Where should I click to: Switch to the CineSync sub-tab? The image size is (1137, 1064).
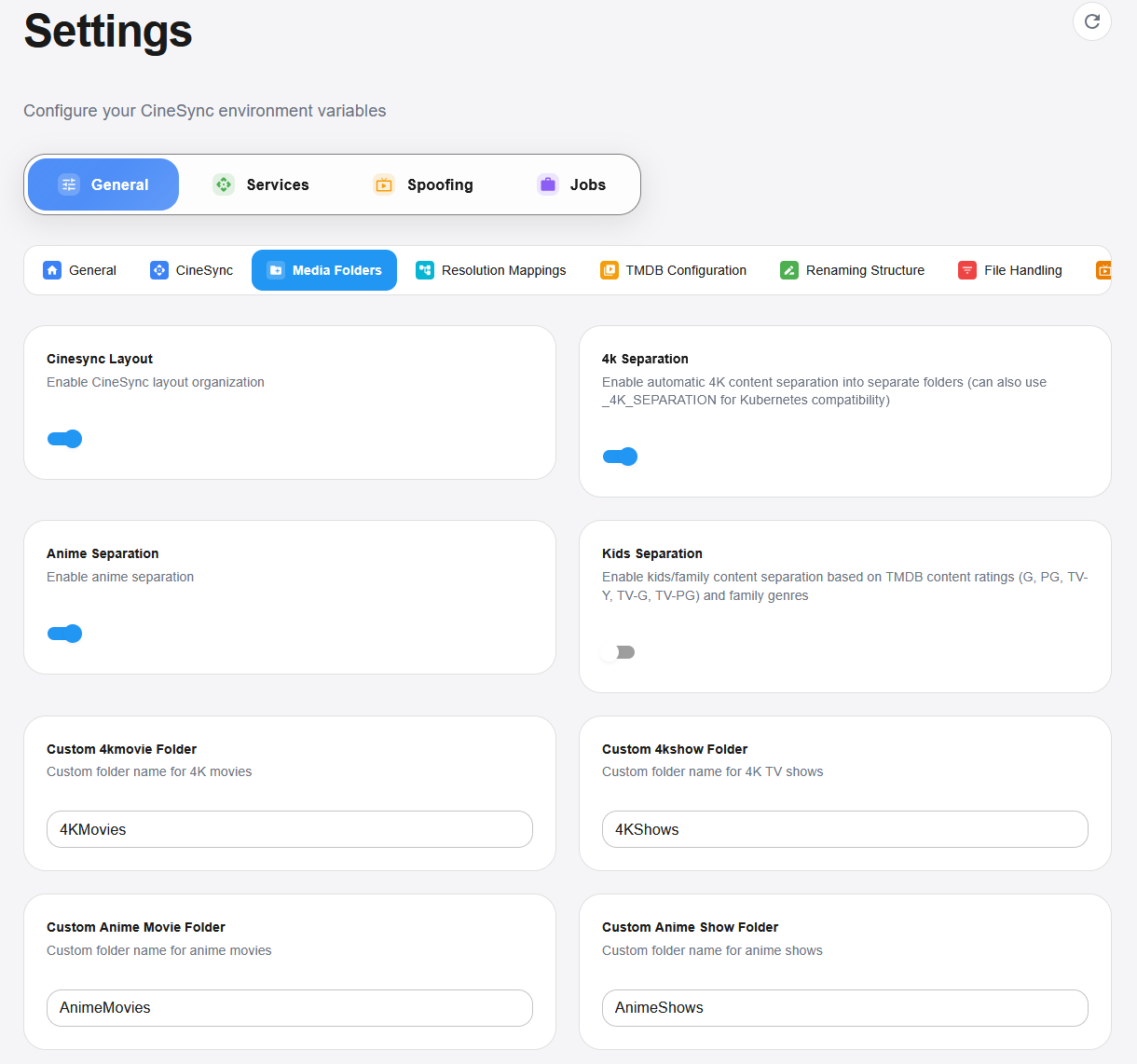tap(192, 270)
